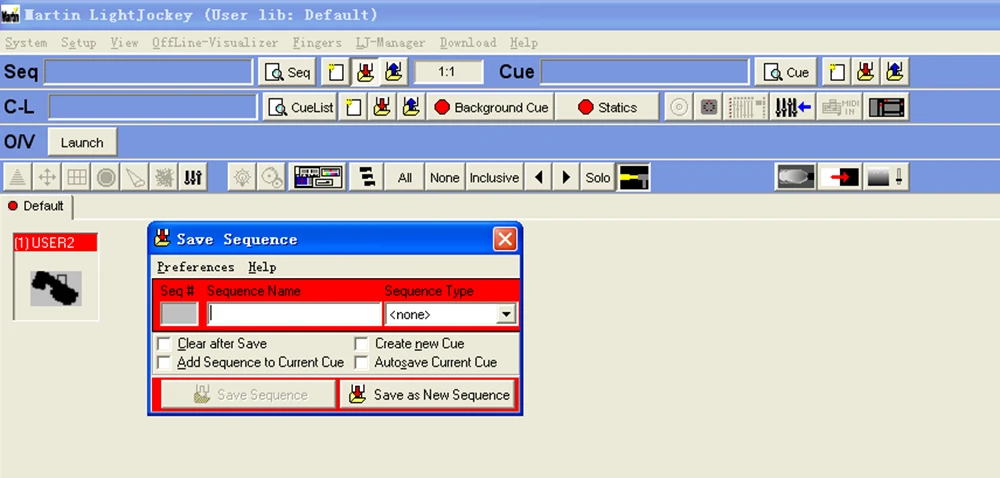Open Preferences menu in Save Sequence dialog
Screen dimensions: 1000x478
[195, 267]
